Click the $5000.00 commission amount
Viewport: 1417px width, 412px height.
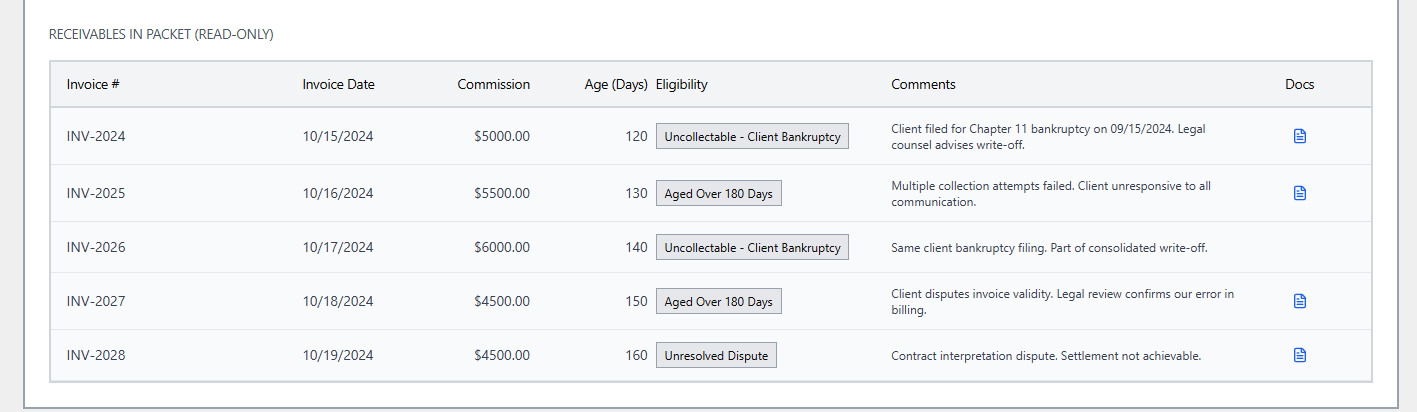502,136
